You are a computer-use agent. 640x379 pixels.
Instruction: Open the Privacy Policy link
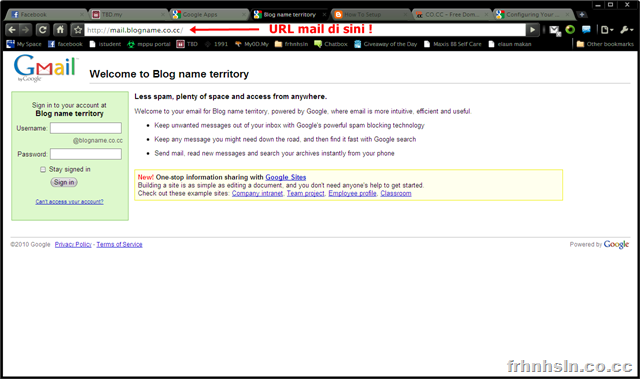pyautogui.click(x=73, y=244)
